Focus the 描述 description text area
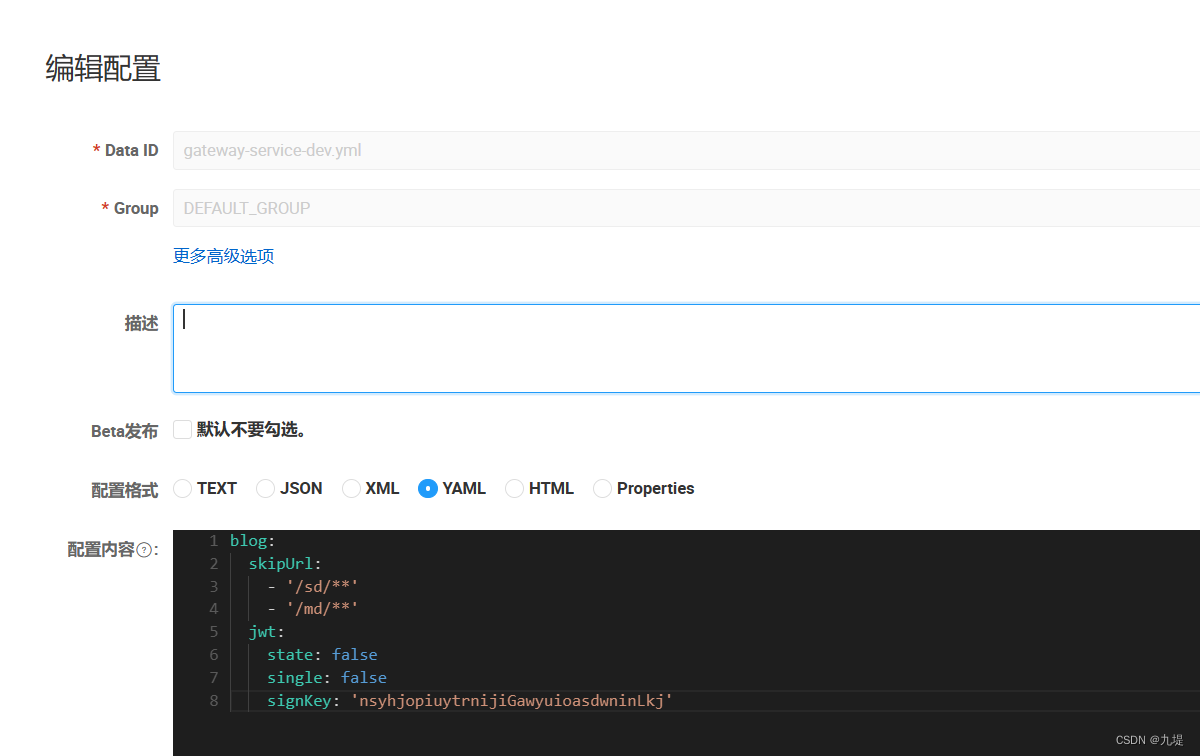Image resolution: width=1200 pixels, height=756 pixels. click(x=686, y=348)
